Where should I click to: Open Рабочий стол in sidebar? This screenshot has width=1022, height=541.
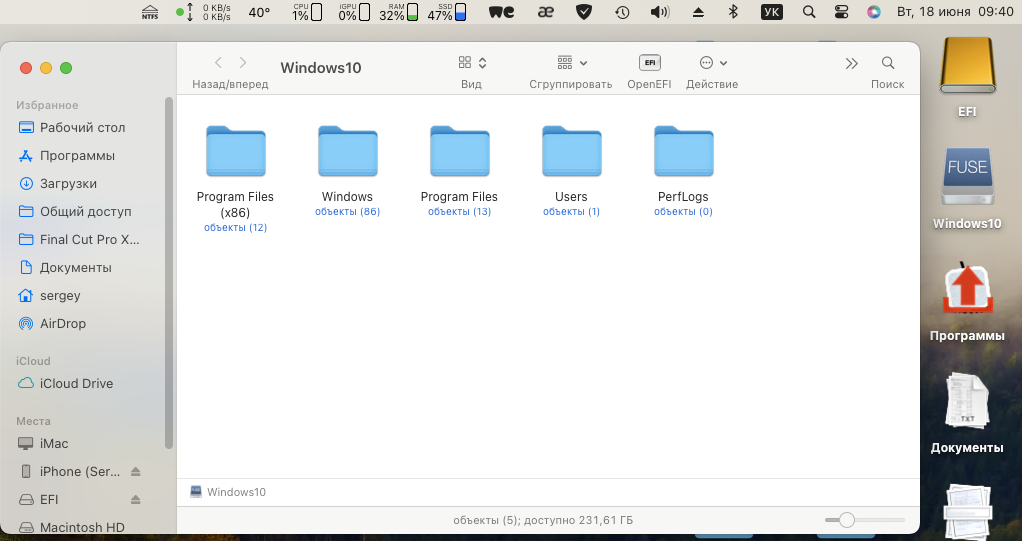point(82,128)
